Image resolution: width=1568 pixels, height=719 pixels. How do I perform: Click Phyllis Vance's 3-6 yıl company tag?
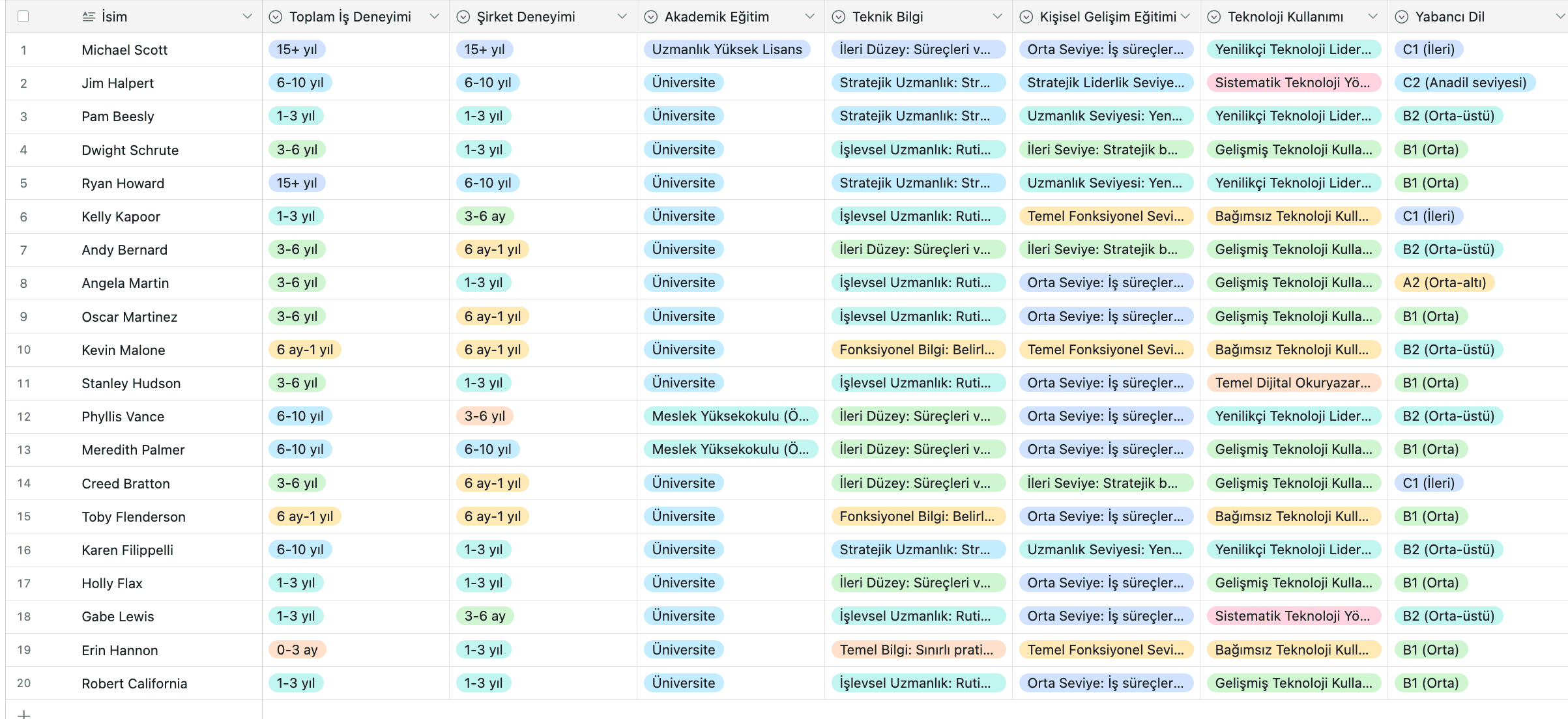[485, 416]
